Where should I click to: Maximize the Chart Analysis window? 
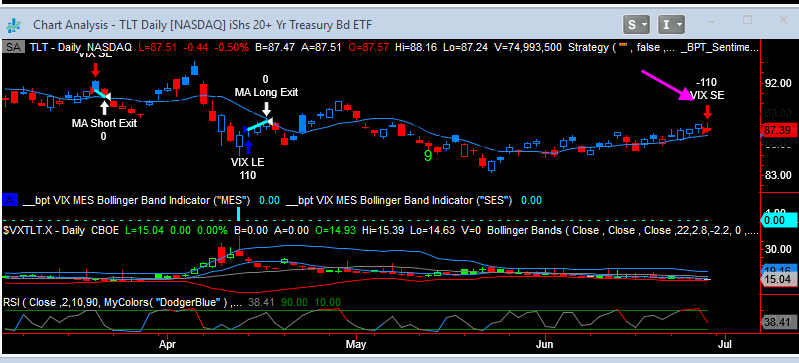747,20
